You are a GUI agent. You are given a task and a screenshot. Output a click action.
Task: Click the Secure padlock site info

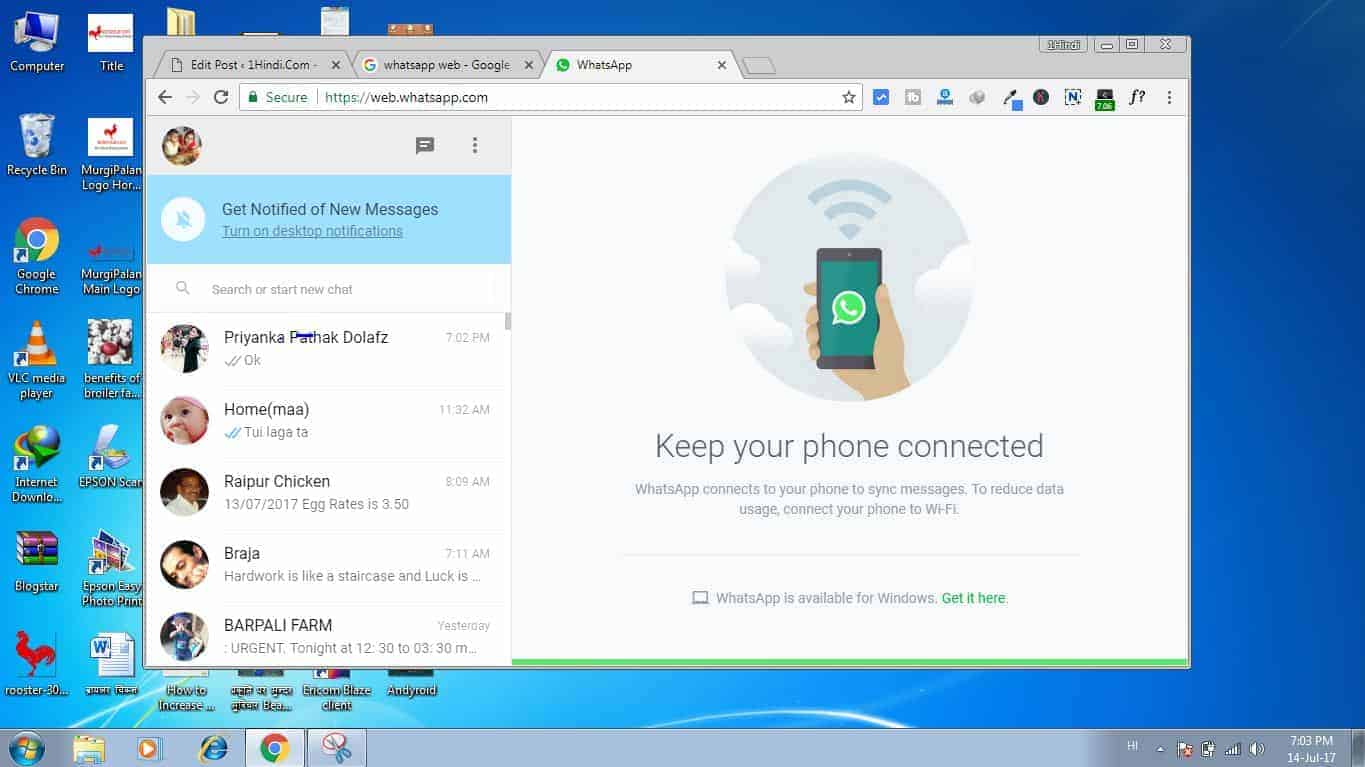pos(277,97)
